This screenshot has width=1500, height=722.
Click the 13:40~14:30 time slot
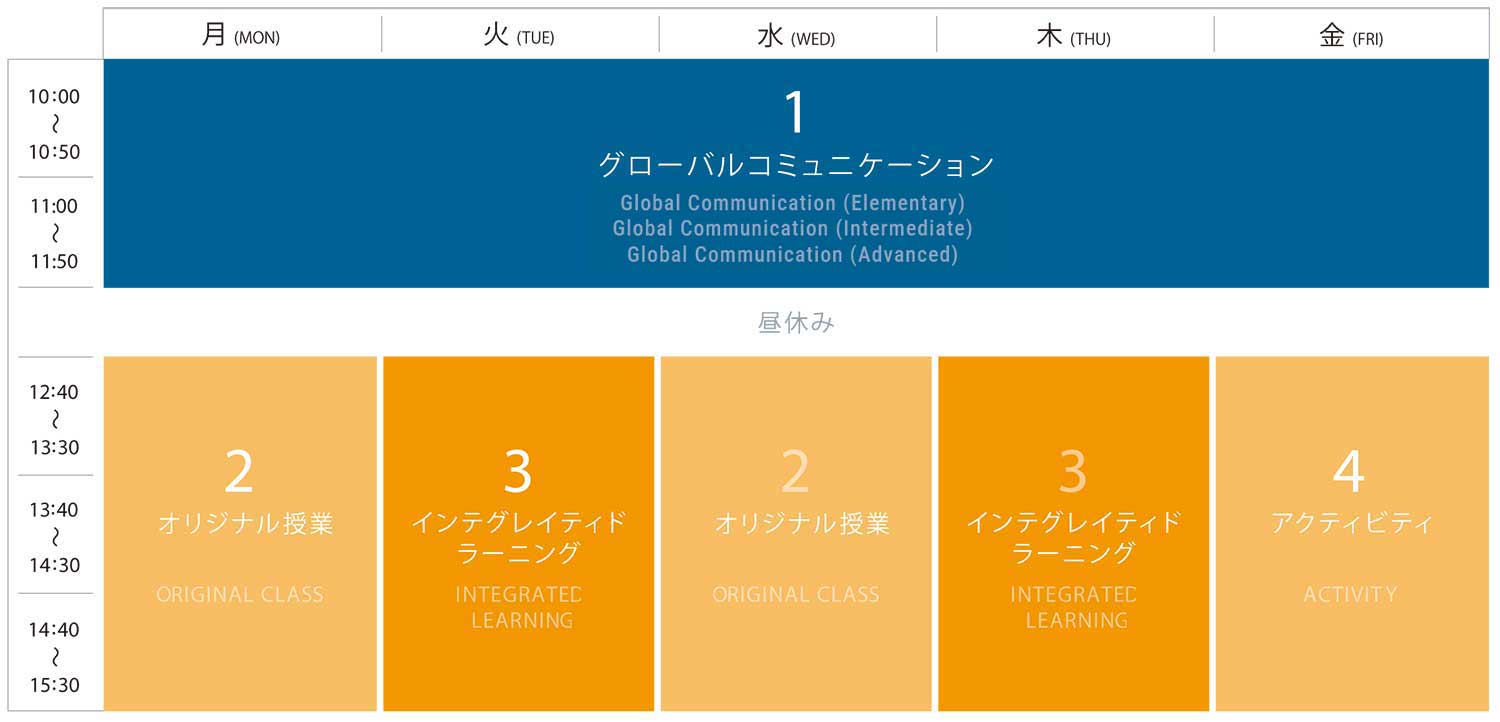tap(54, 537)
